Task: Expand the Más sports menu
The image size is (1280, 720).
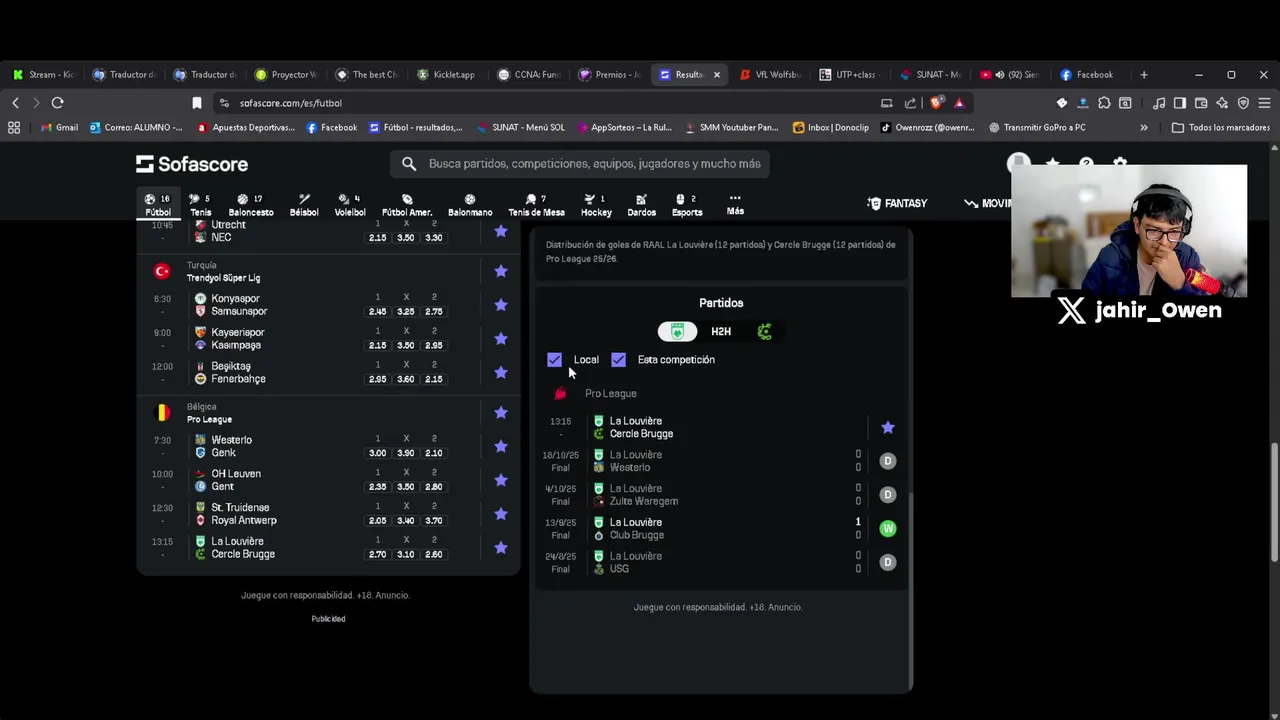Action: [x=735, y=205]
